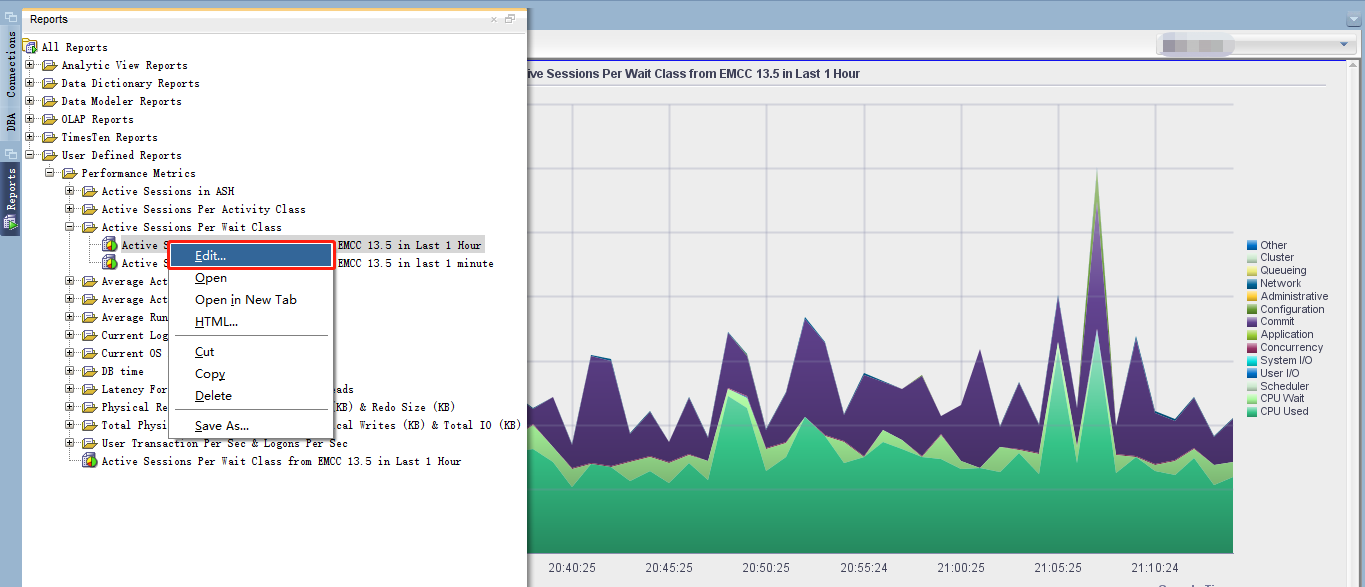The width and height of the screenshot is (1365, 587).
Task: Click the Current OS folder icon
Action: pos(89,353)
